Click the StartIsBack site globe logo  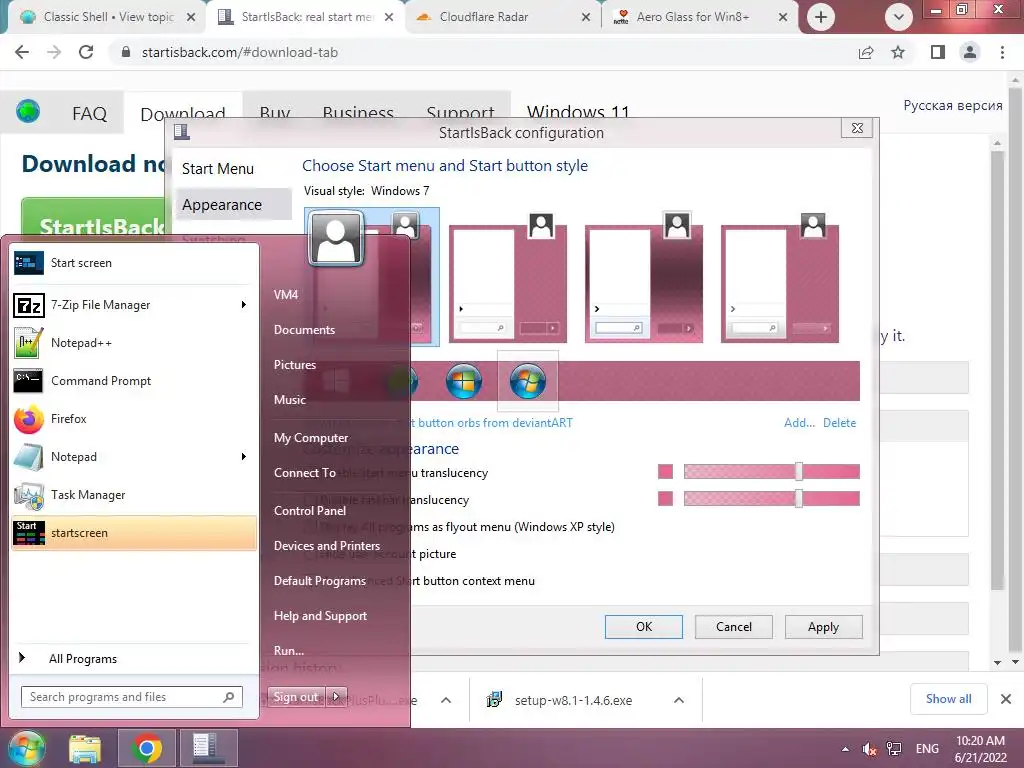pyautogui.click(x=28, y=112)
